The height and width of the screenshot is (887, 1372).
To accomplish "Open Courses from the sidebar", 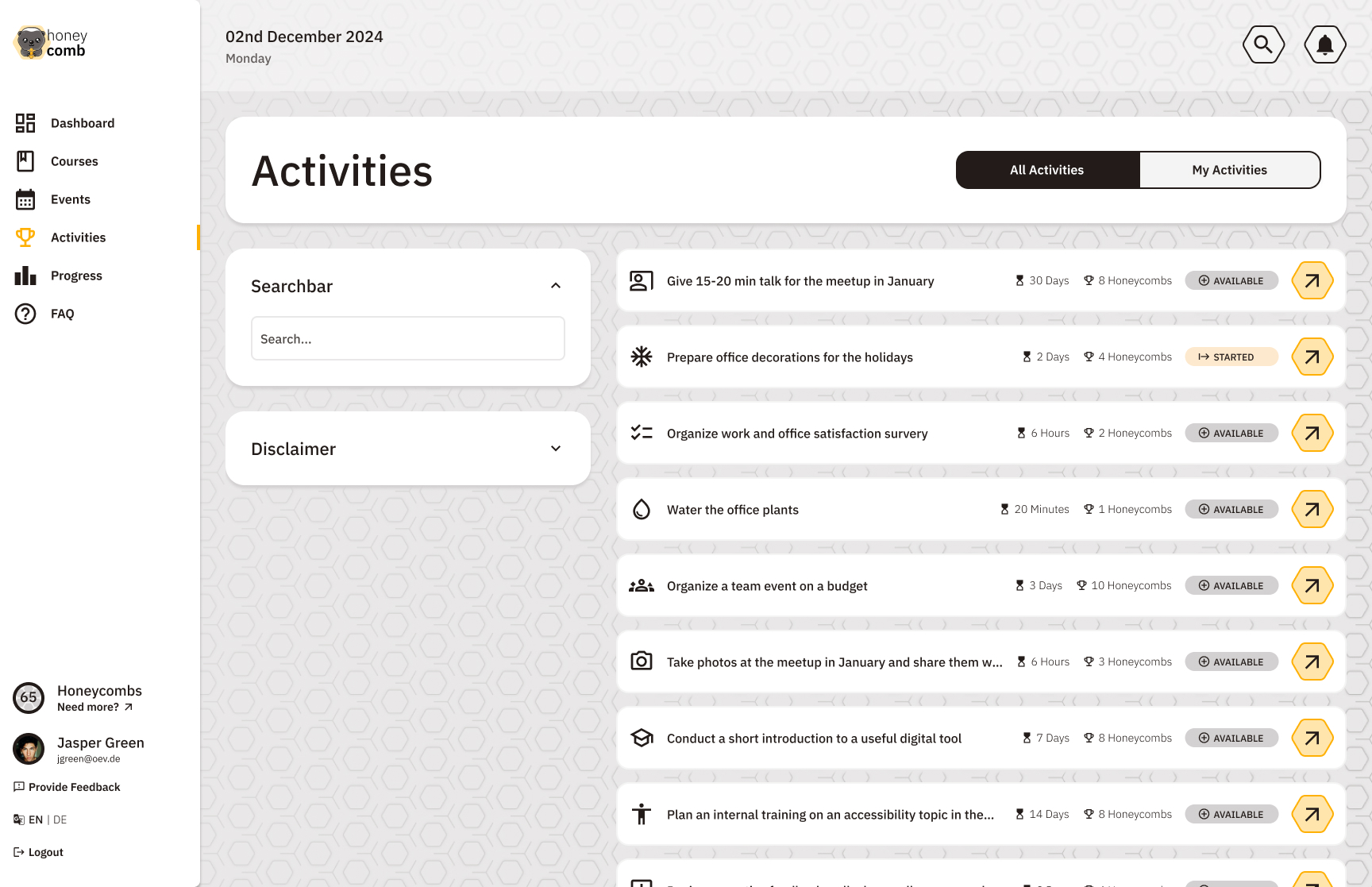I will click(74, 161).
